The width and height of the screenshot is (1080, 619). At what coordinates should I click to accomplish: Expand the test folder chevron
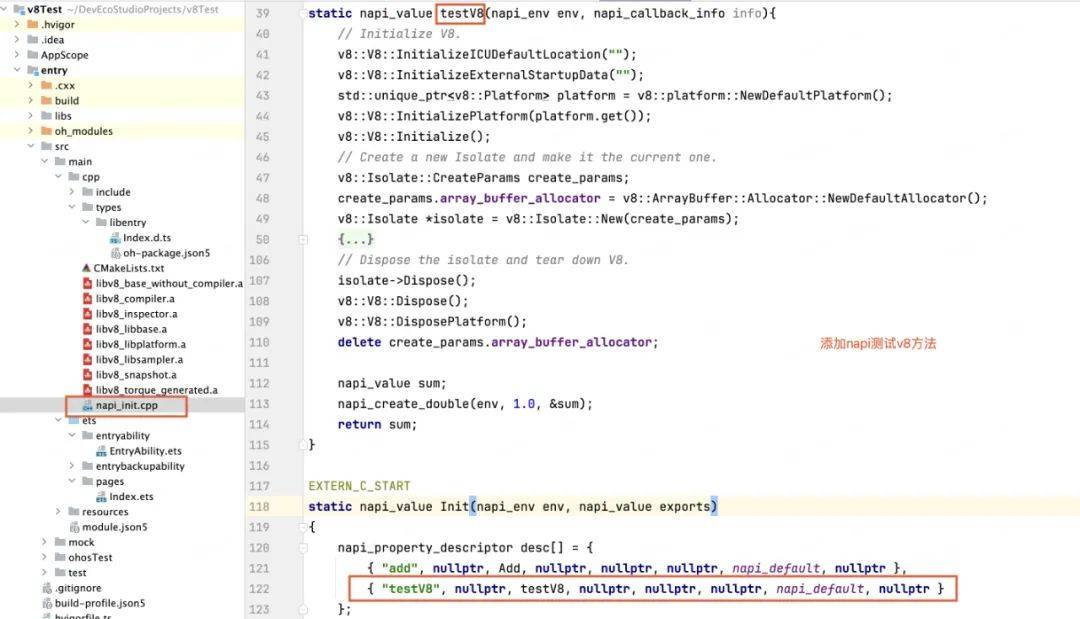point(45,572)
